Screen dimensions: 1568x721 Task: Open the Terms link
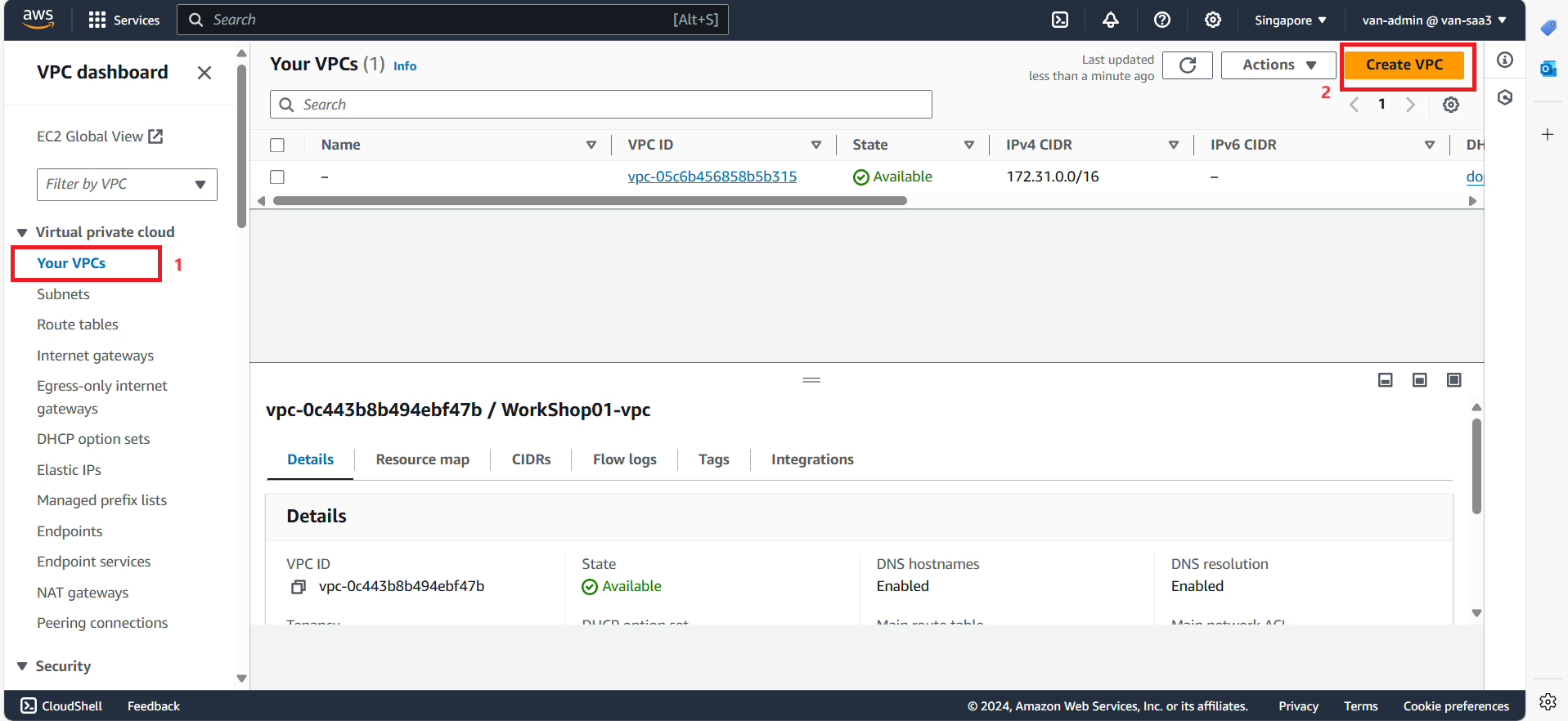pos(1360,706)
